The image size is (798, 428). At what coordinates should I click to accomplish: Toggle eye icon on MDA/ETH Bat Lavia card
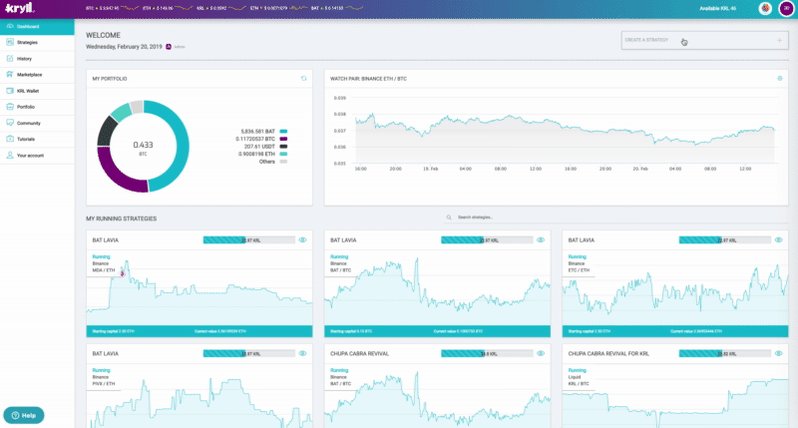[303, 240]
